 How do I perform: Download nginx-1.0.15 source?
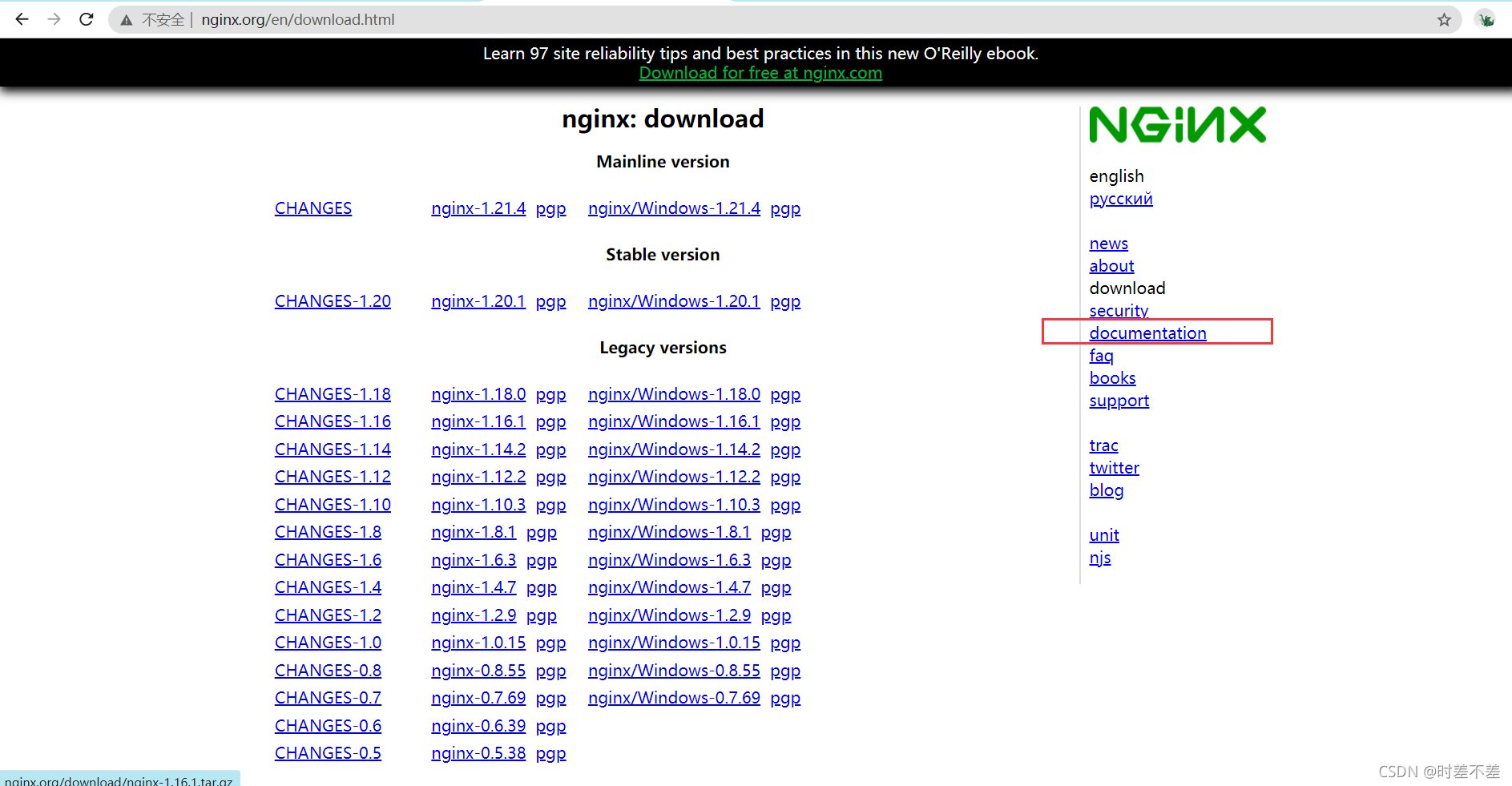(478, 643)
